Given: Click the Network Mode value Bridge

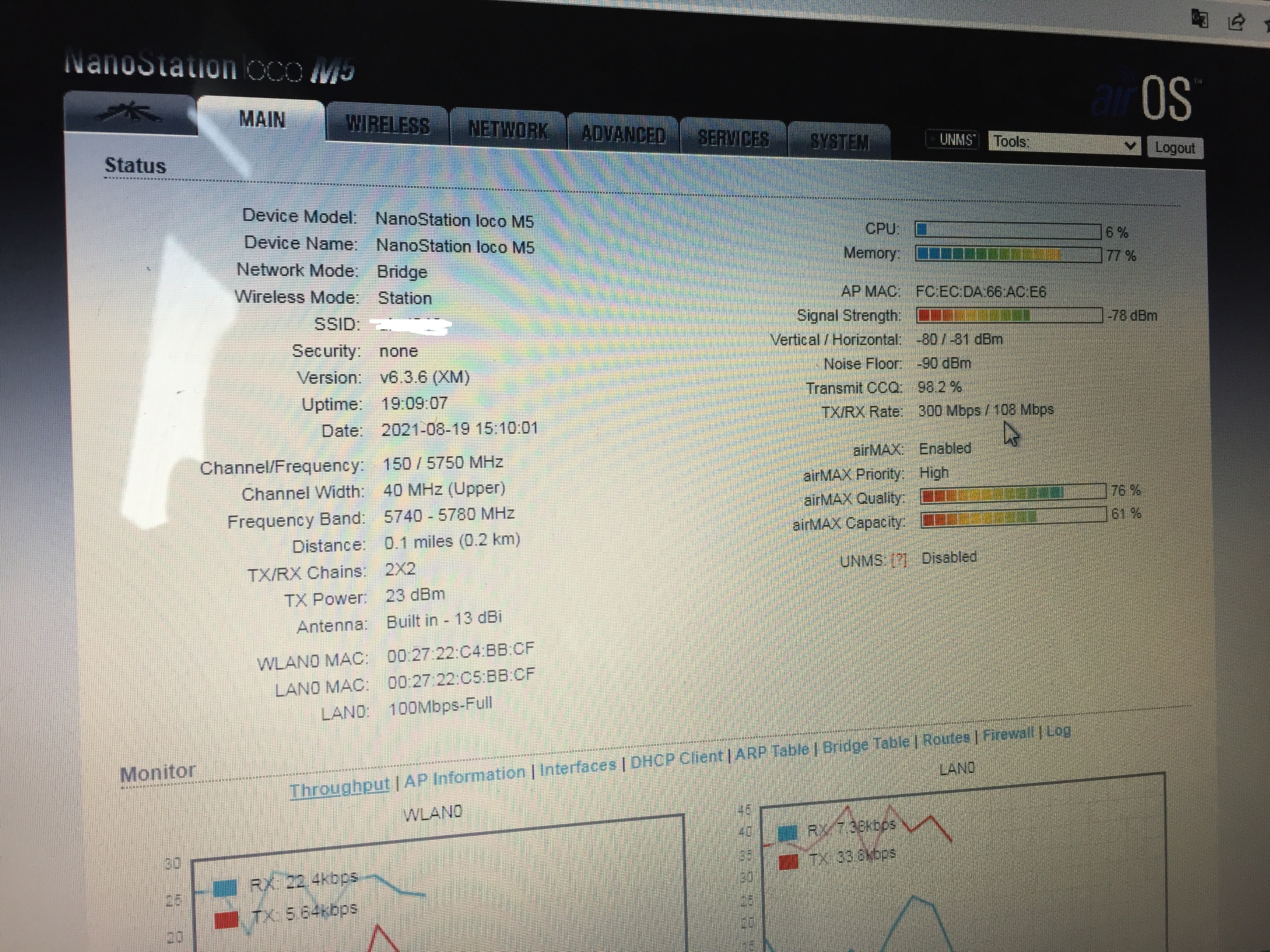Looking at the screenshot, I should pos(402,271).
